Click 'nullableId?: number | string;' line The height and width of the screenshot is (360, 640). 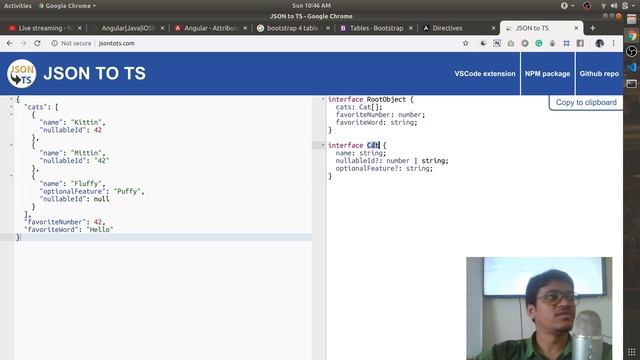pyautogui.click(x=392, y=161)
